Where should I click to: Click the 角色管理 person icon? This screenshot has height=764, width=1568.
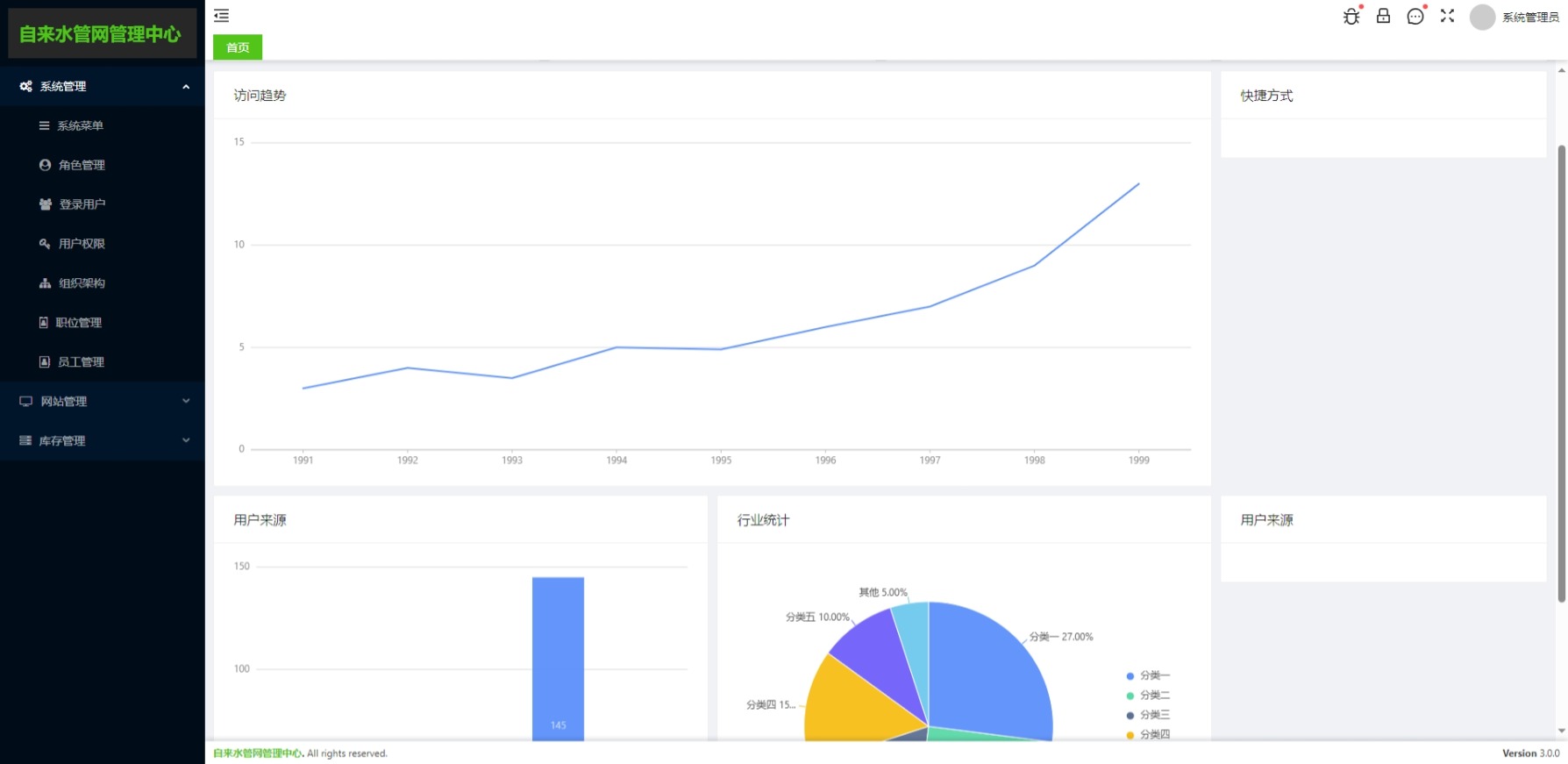click(x=45, y=165)
